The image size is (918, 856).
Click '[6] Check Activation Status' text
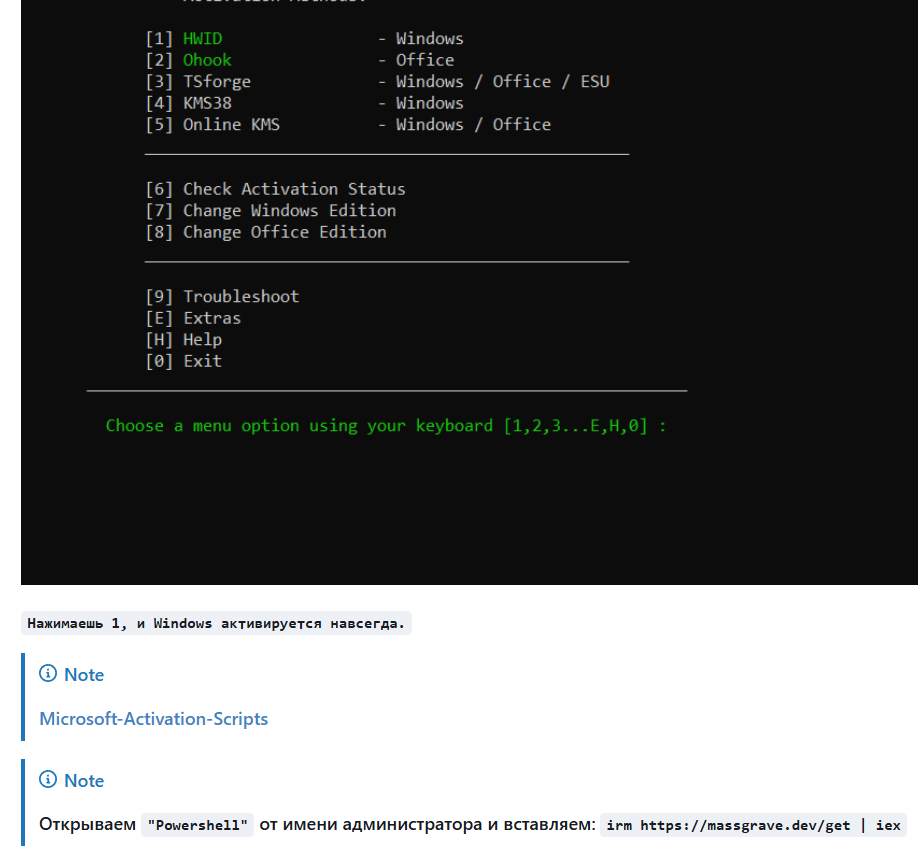[x=275, y=189]
